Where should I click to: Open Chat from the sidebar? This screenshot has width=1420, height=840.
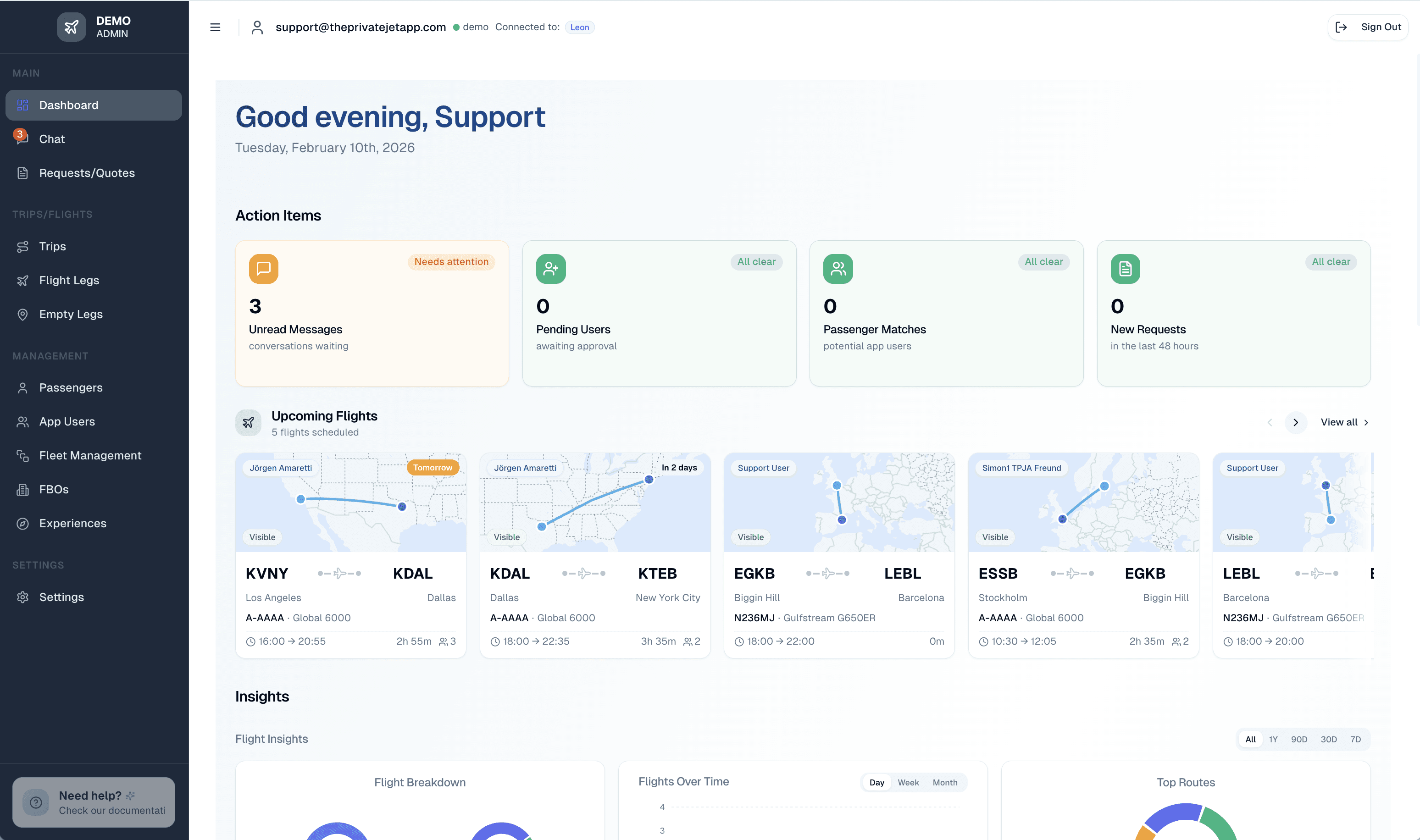pyautogui.click(x=51, y=138)
